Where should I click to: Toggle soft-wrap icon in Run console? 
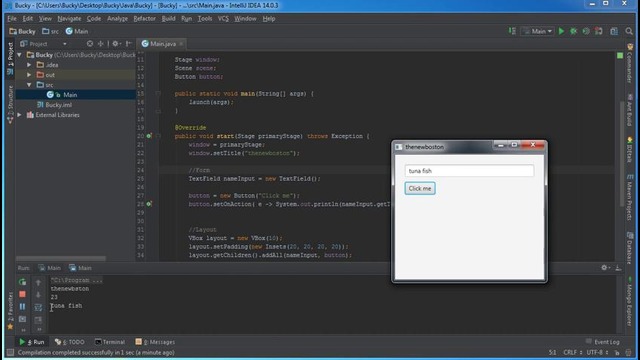[38, 307]
